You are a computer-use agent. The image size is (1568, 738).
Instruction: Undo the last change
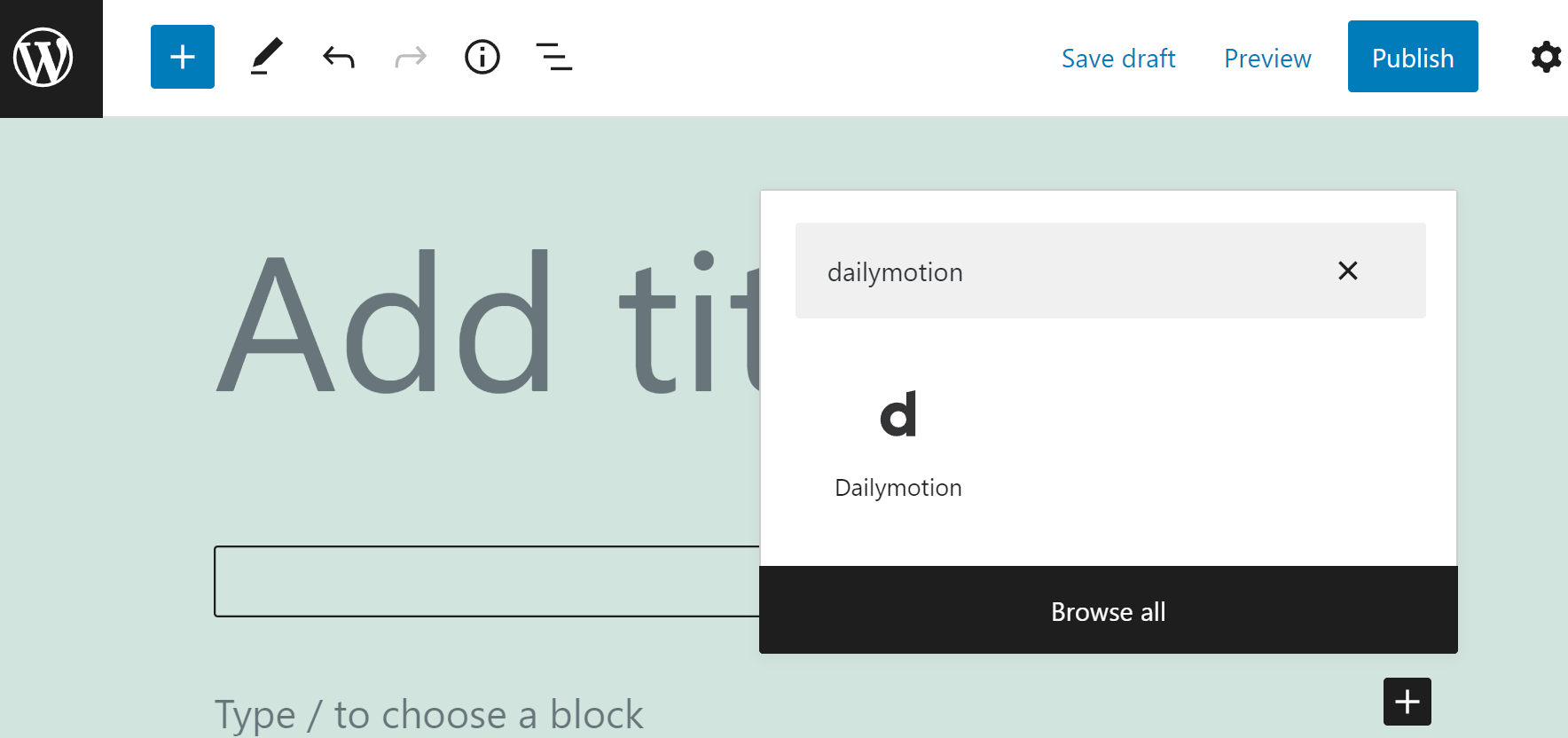(338, 57)
